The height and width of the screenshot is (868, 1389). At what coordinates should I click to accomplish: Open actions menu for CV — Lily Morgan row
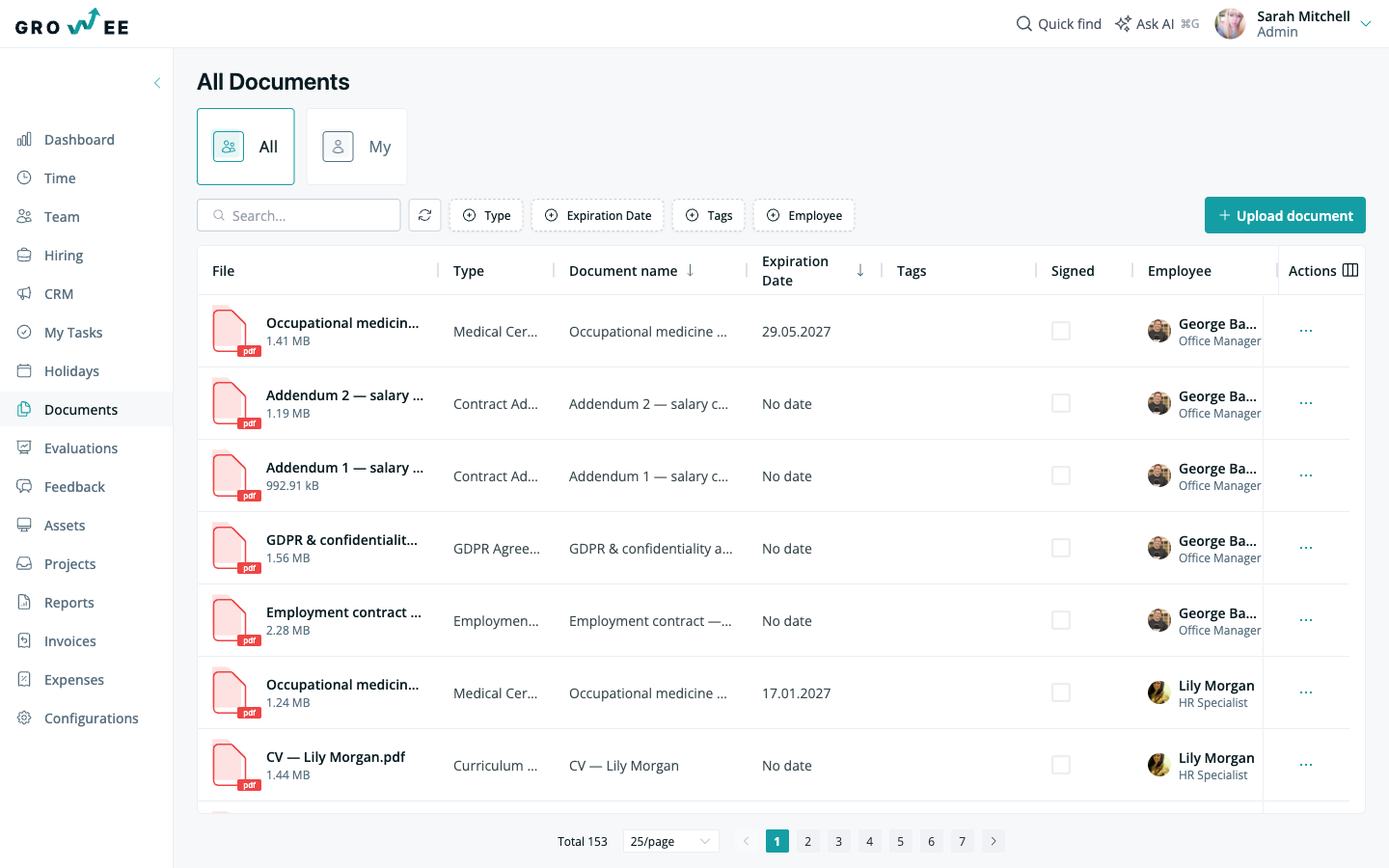click(x=1306, y=765)
